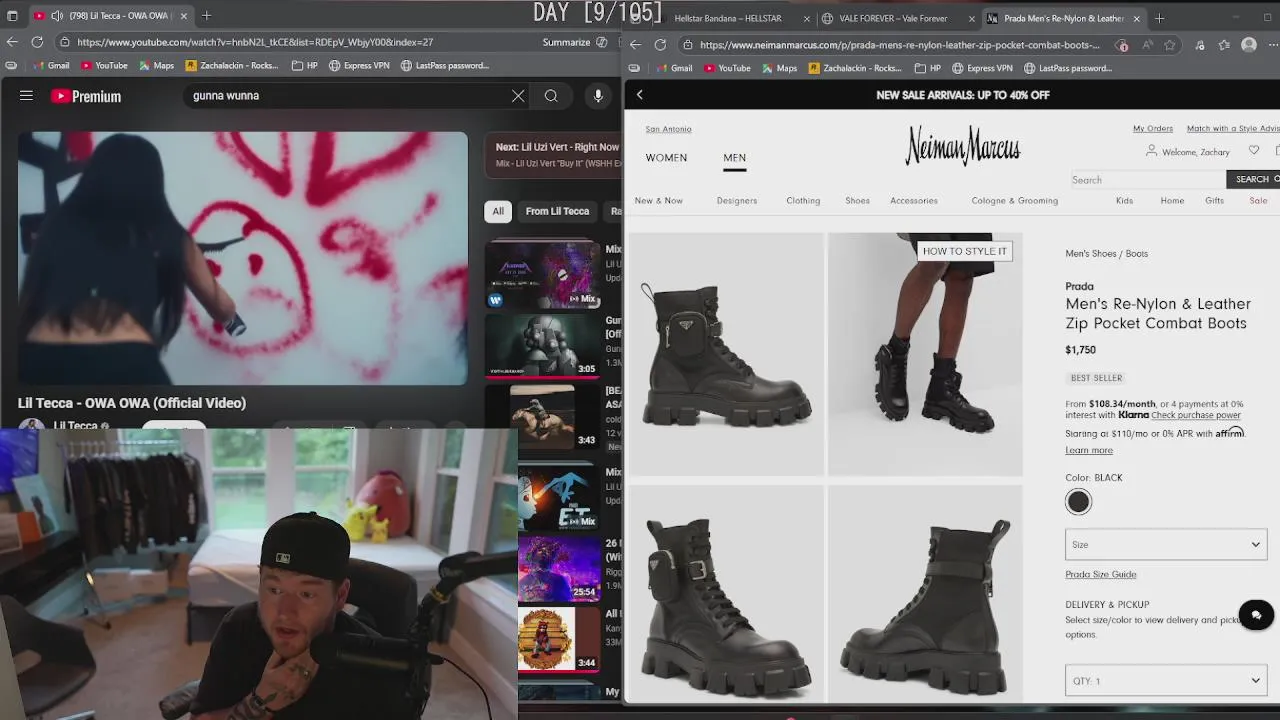
Task: Open the Prada brand link
Action: click(x=1079, y=287)
